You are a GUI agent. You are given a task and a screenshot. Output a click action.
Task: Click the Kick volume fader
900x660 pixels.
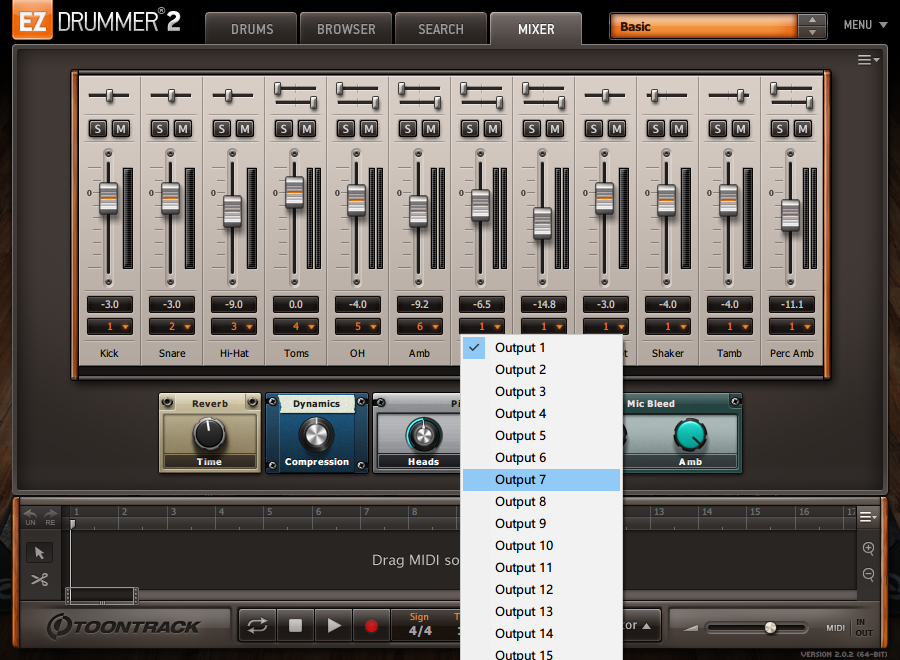point(108,198)
